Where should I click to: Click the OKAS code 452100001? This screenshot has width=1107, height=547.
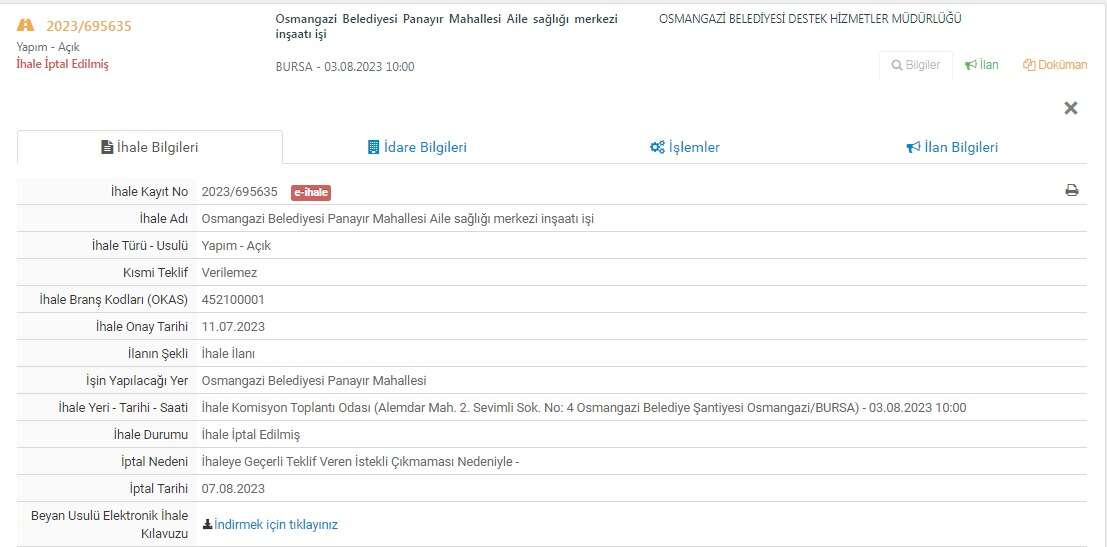[x=233, y=299]
